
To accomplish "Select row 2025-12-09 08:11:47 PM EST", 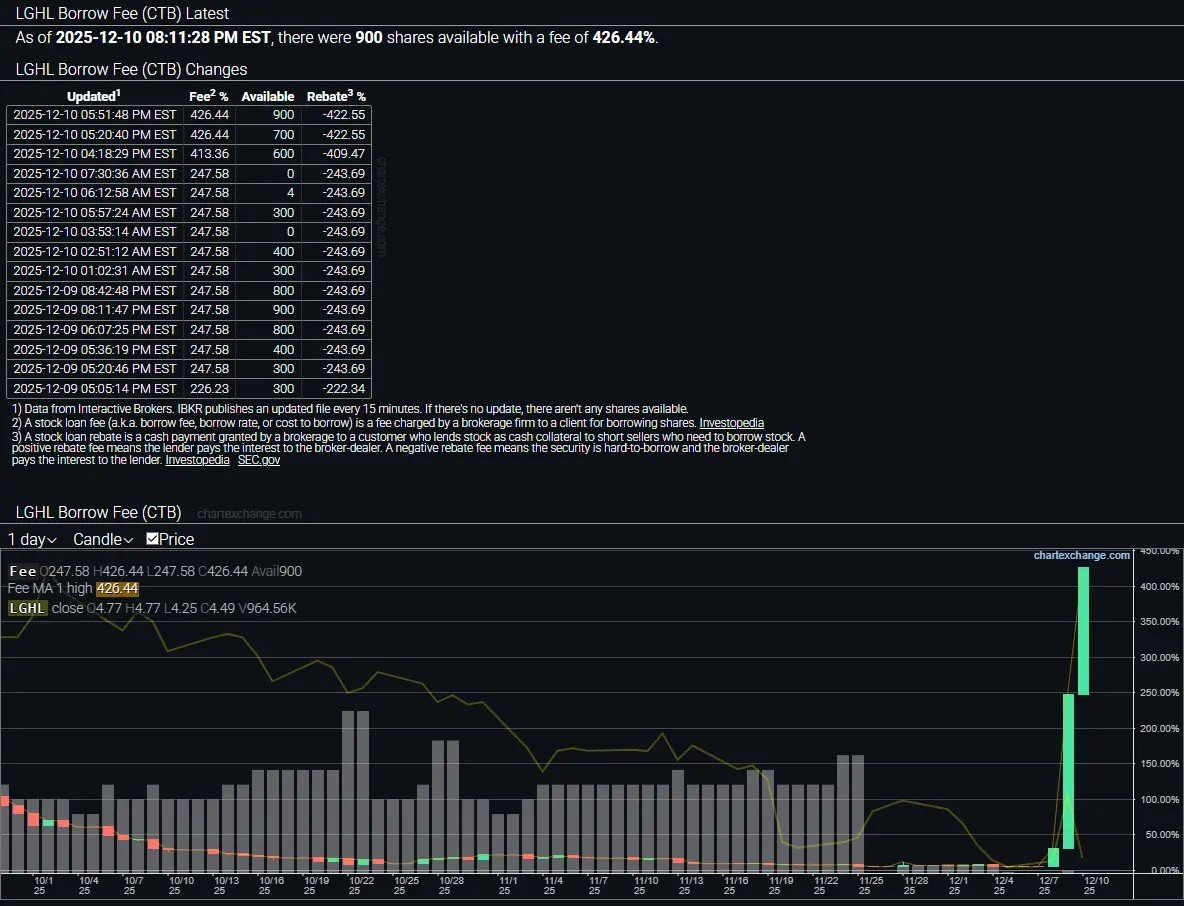I will pos(189,310).
